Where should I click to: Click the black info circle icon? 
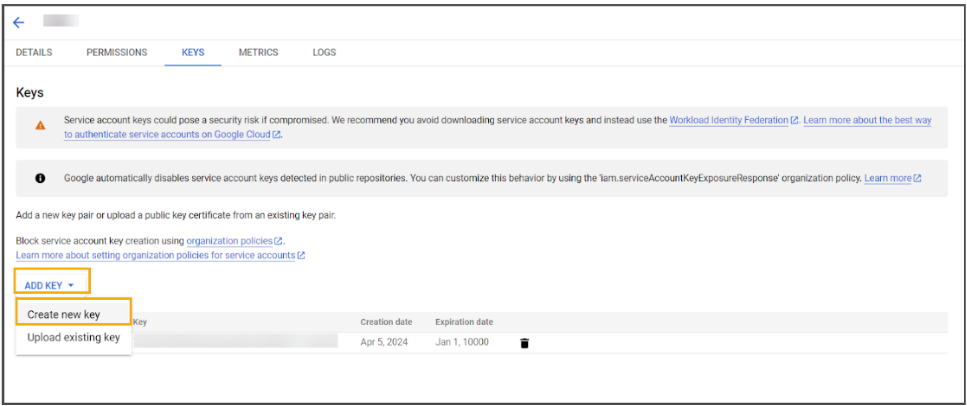pyautogui.click(x=40, y=178)
